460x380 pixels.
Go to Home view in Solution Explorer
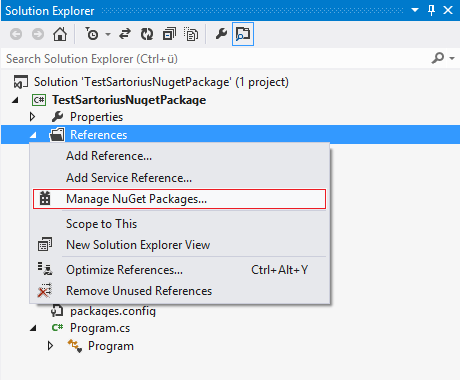pyautogui.click(x=60, y=34)
